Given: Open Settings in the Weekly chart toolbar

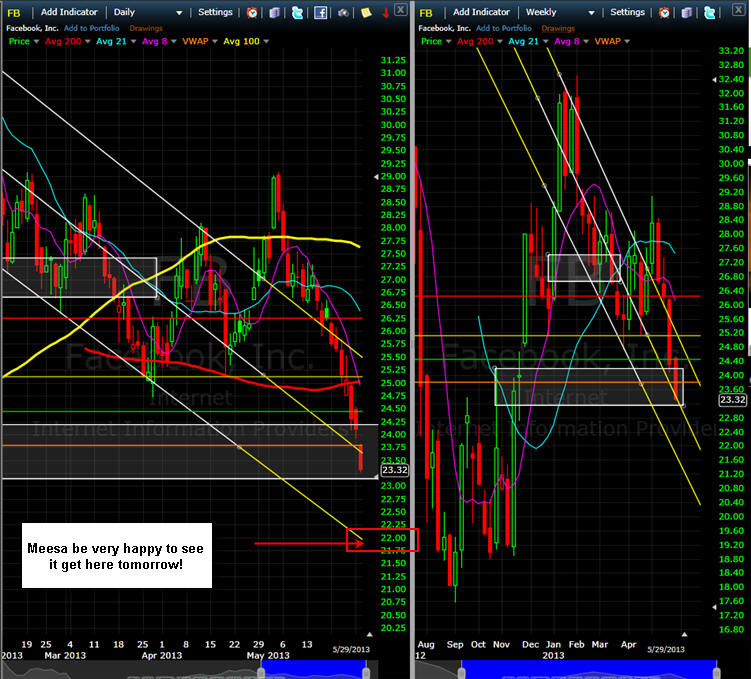Looking at the screenshot, I should tap(627, 12).
